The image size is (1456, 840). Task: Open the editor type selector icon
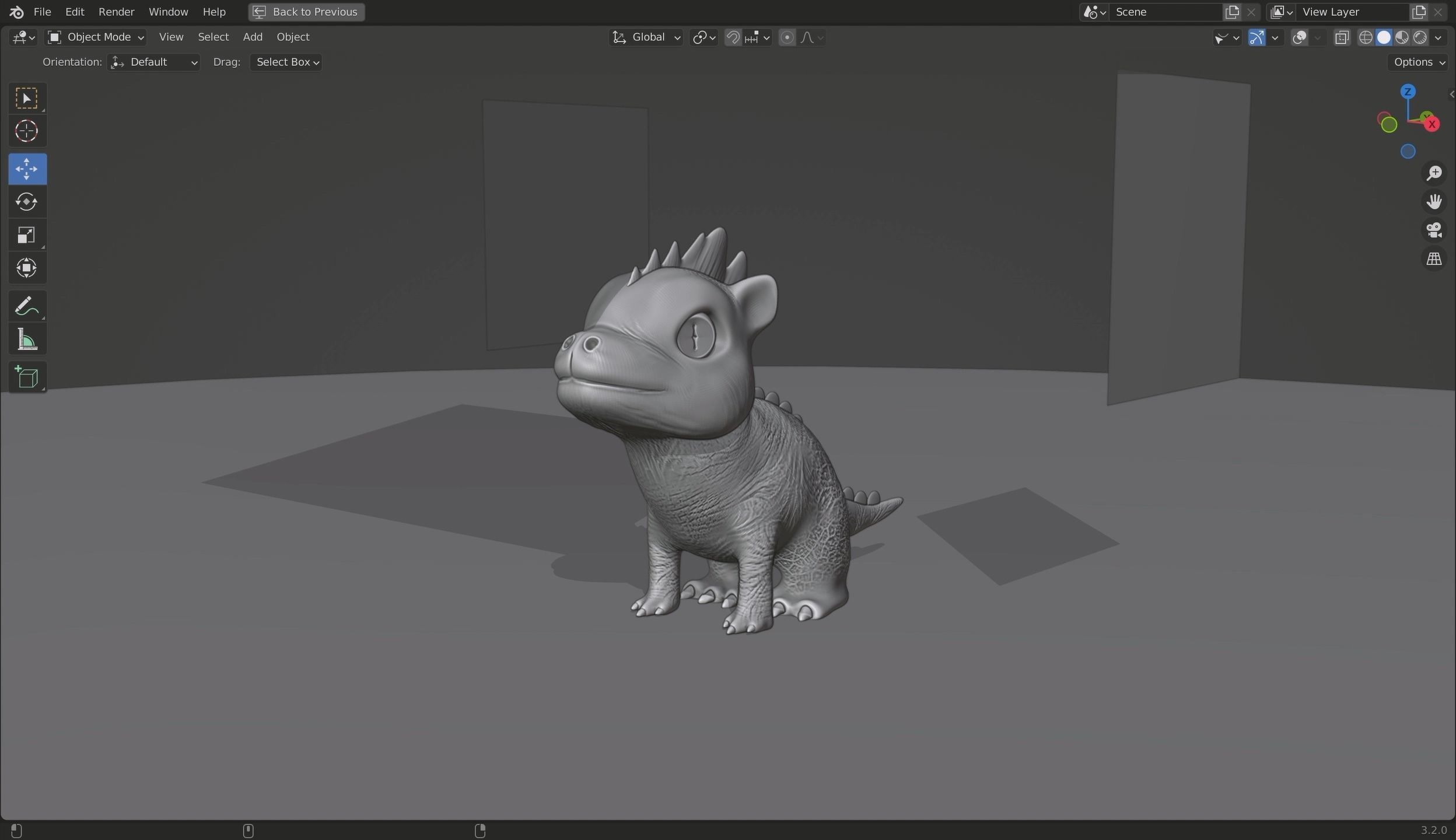tap(23, 37)
